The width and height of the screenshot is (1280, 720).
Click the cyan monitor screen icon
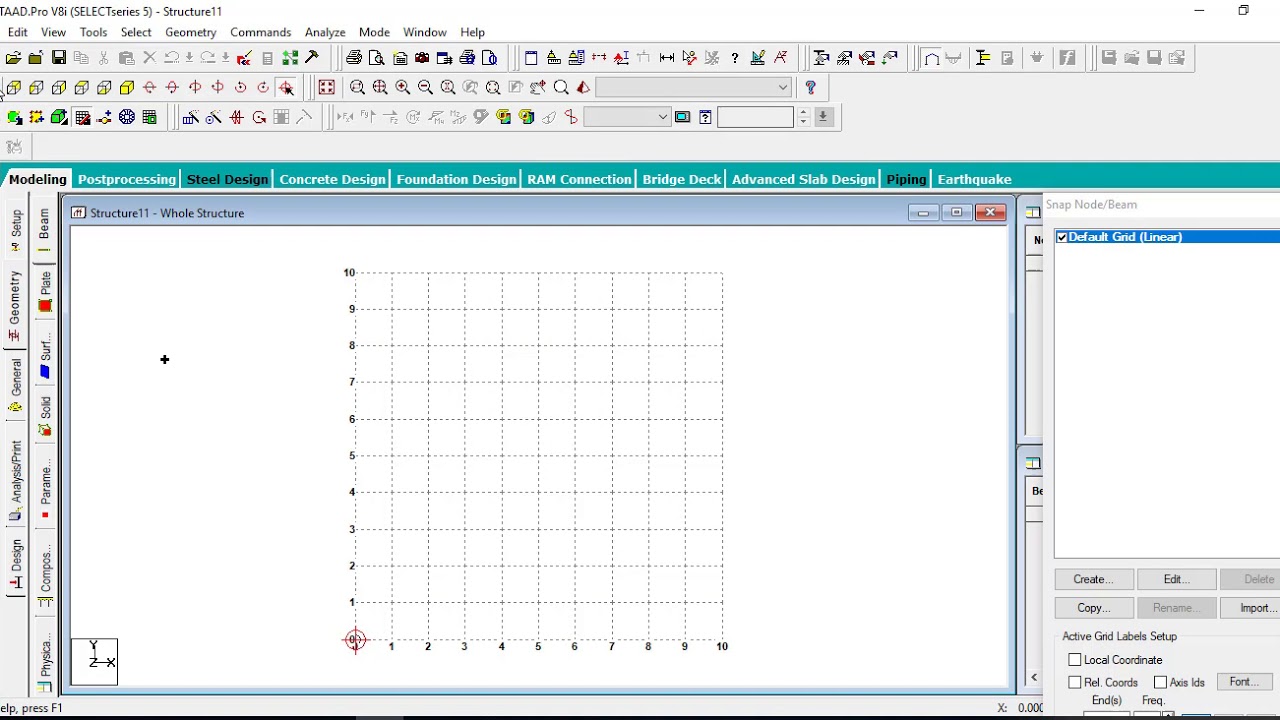click(682, 118)
